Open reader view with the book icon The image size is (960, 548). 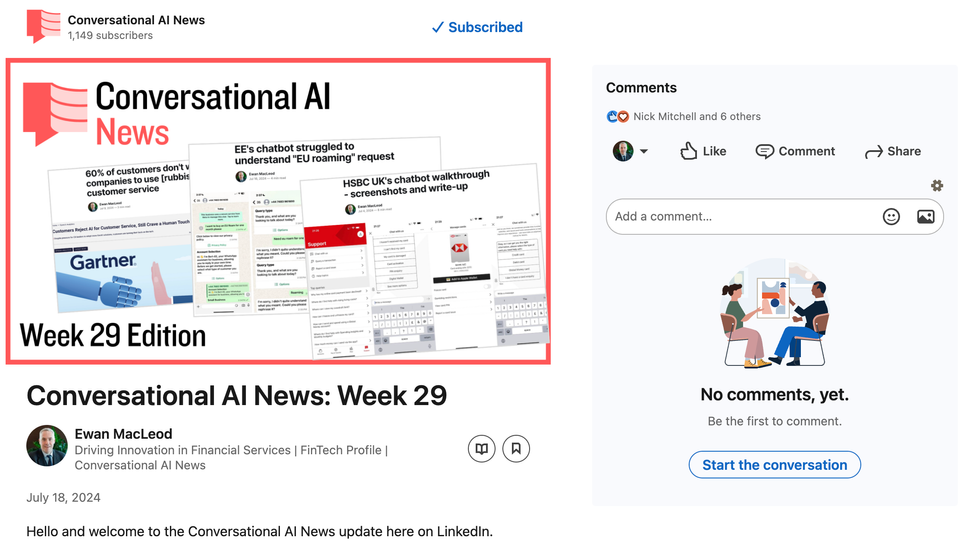point(482,449)
